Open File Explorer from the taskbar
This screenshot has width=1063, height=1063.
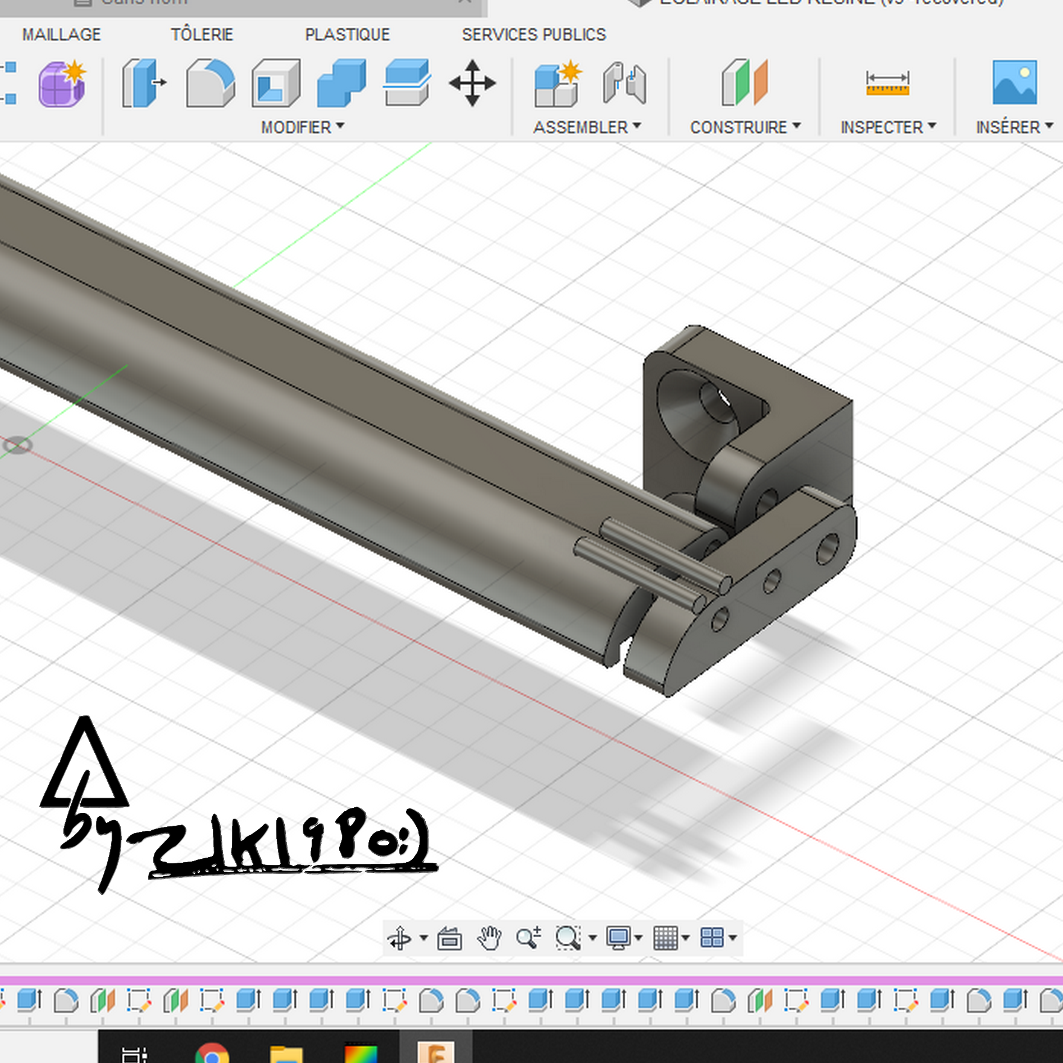coord(286,1054)
